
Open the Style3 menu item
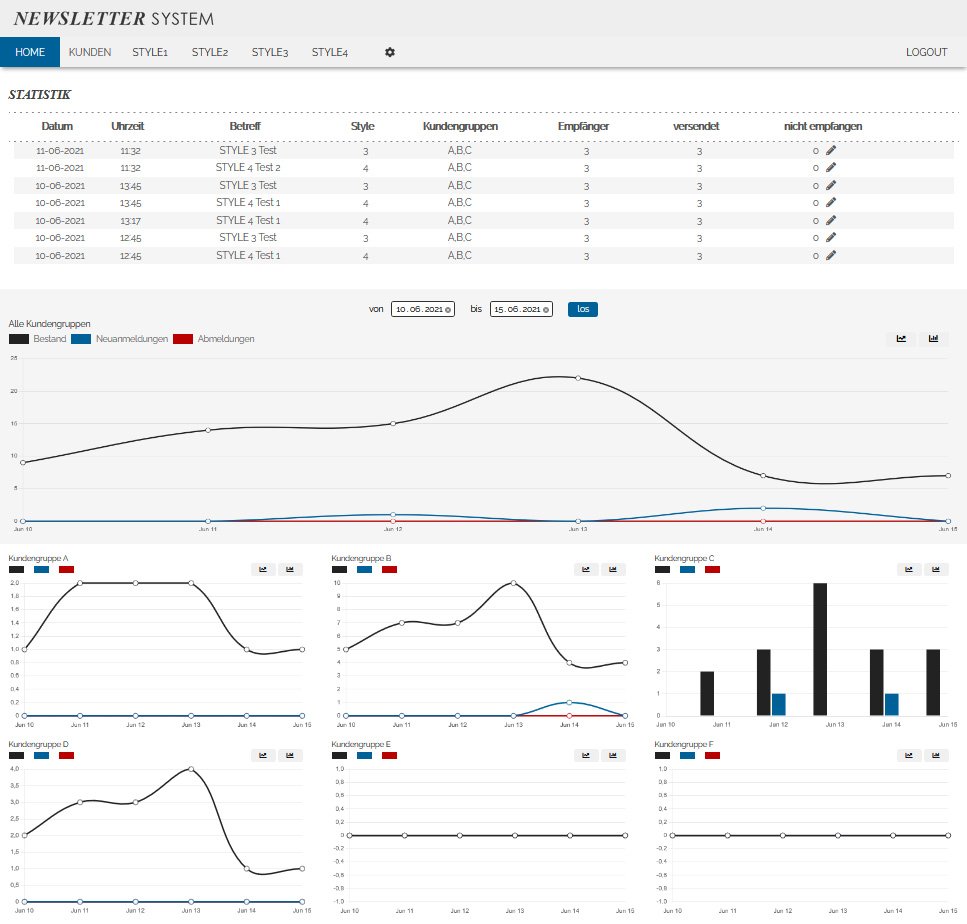pos(269,52)
